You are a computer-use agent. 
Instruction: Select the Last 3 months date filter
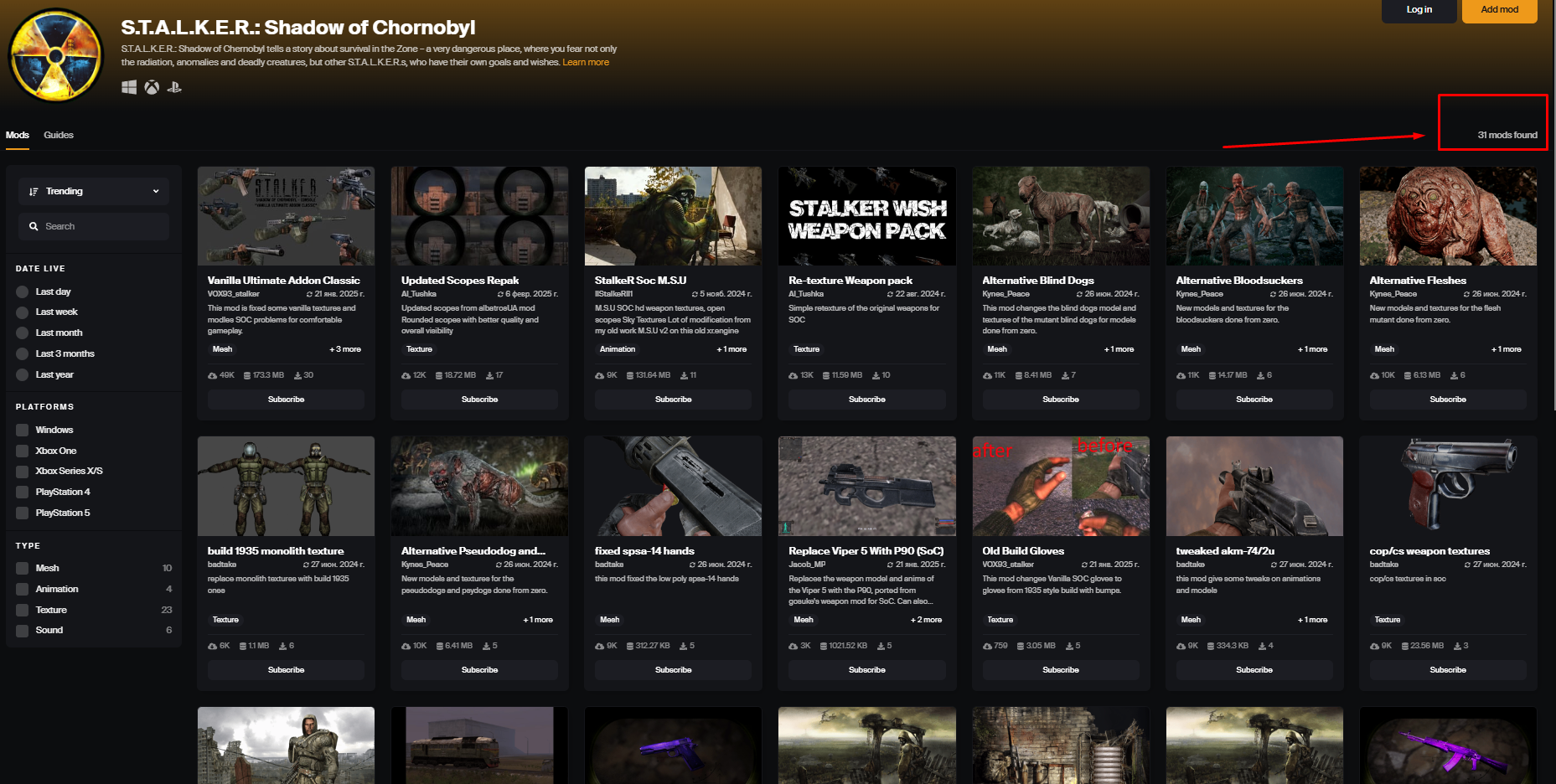pos(23,354)
